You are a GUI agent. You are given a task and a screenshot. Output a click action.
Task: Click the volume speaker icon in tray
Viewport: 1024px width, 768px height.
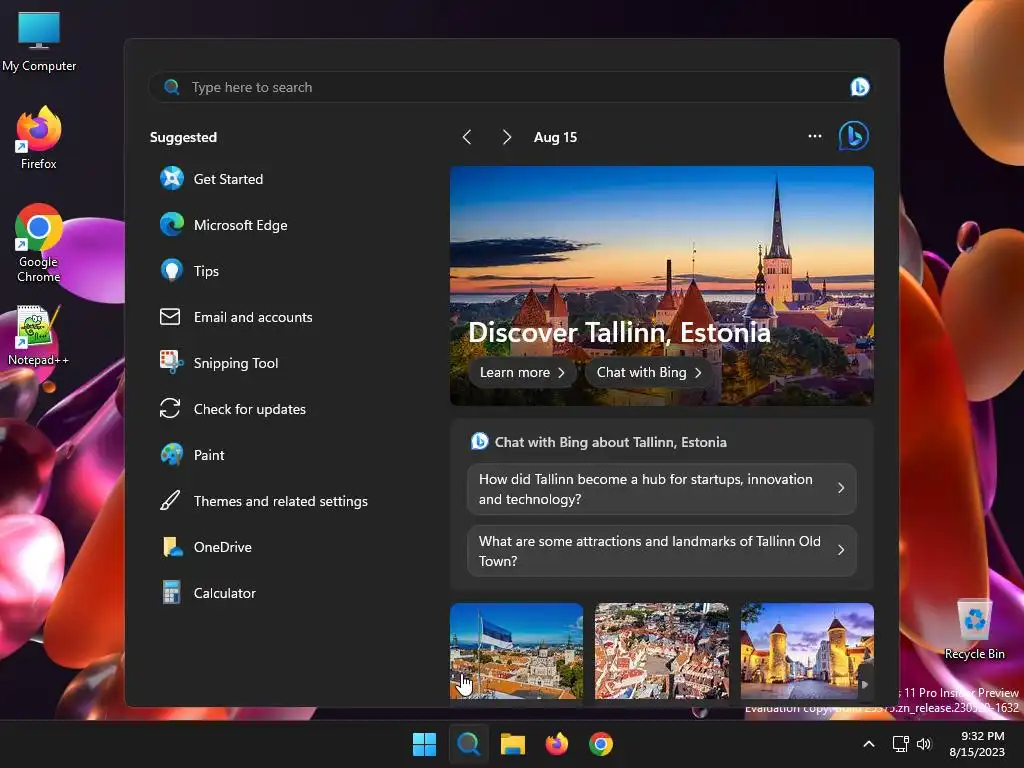[x=924, y=744]
